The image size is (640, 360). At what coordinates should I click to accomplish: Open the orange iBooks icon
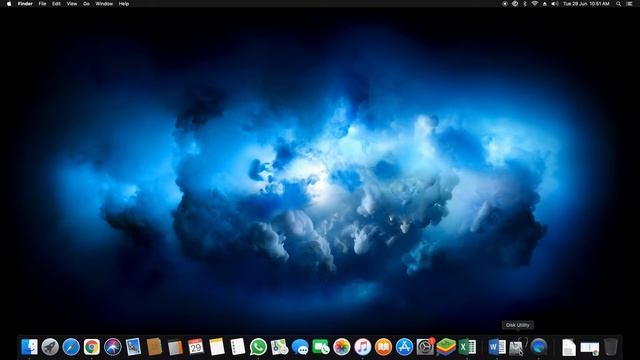pos(383,347)
